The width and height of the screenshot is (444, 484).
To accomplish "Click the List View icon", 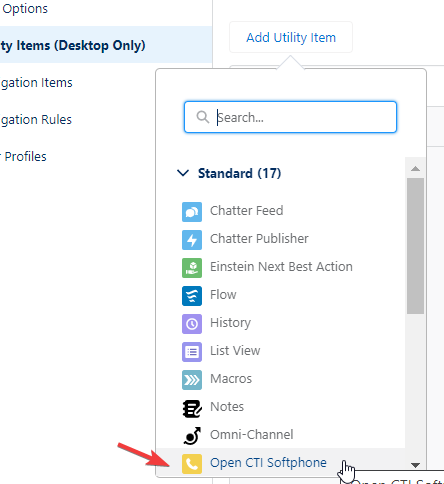I will [x=192, y=352].
